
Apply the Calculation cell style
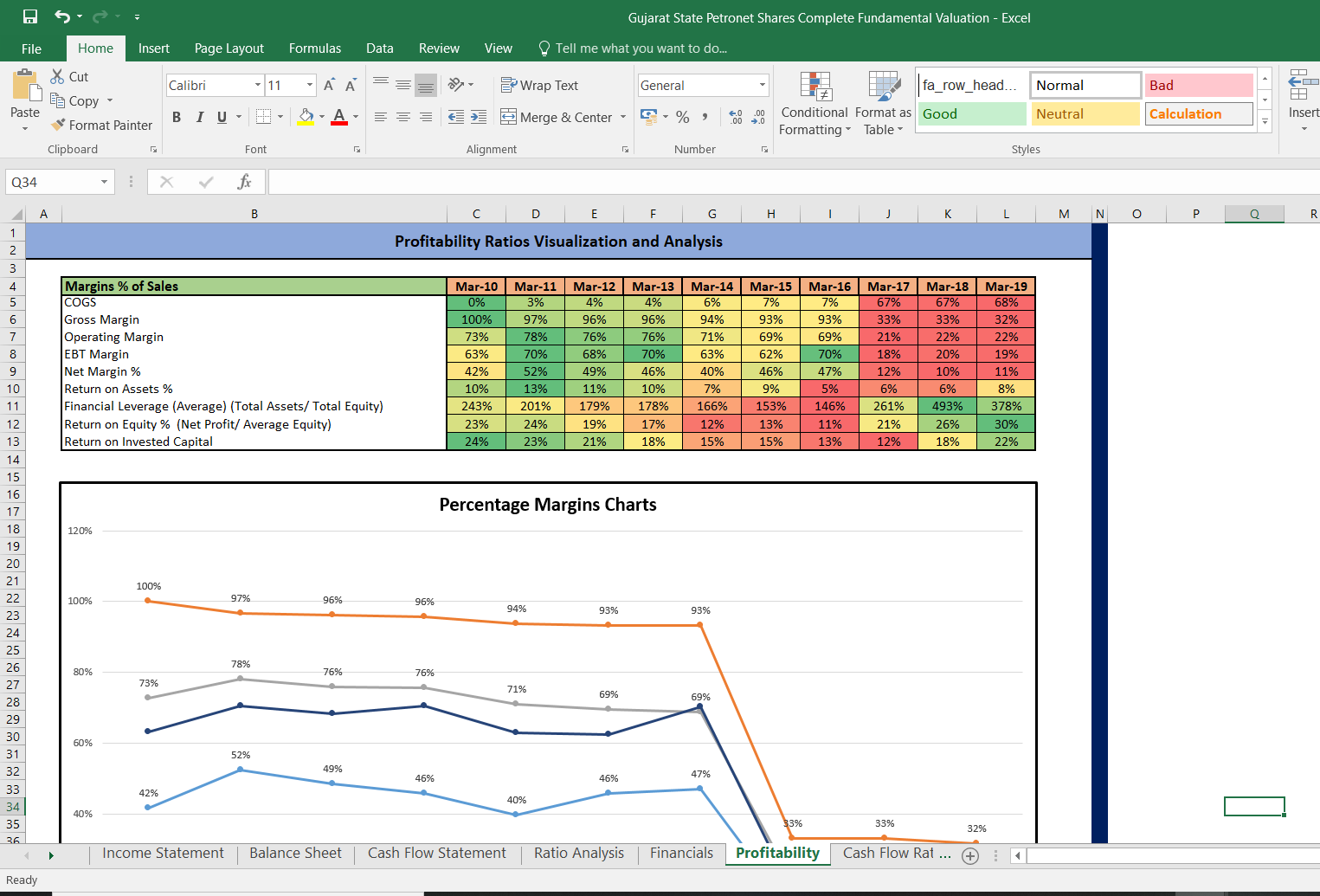coord(1199,113)
